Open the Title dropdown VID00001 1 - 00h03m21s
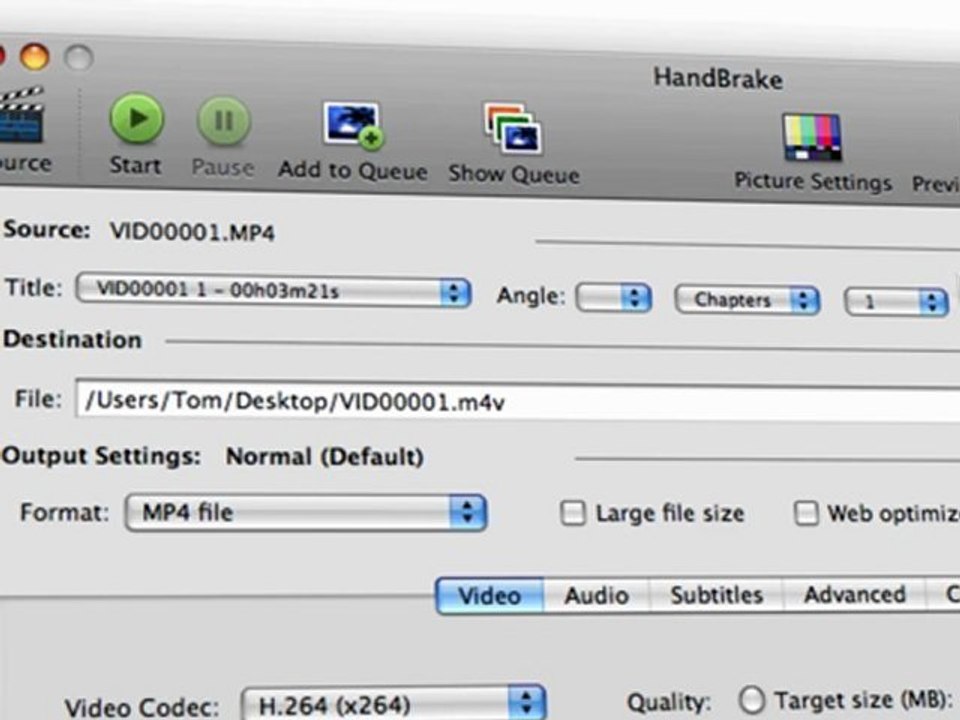The width and height of the screenshot is (960, 720). coord(273,291)
